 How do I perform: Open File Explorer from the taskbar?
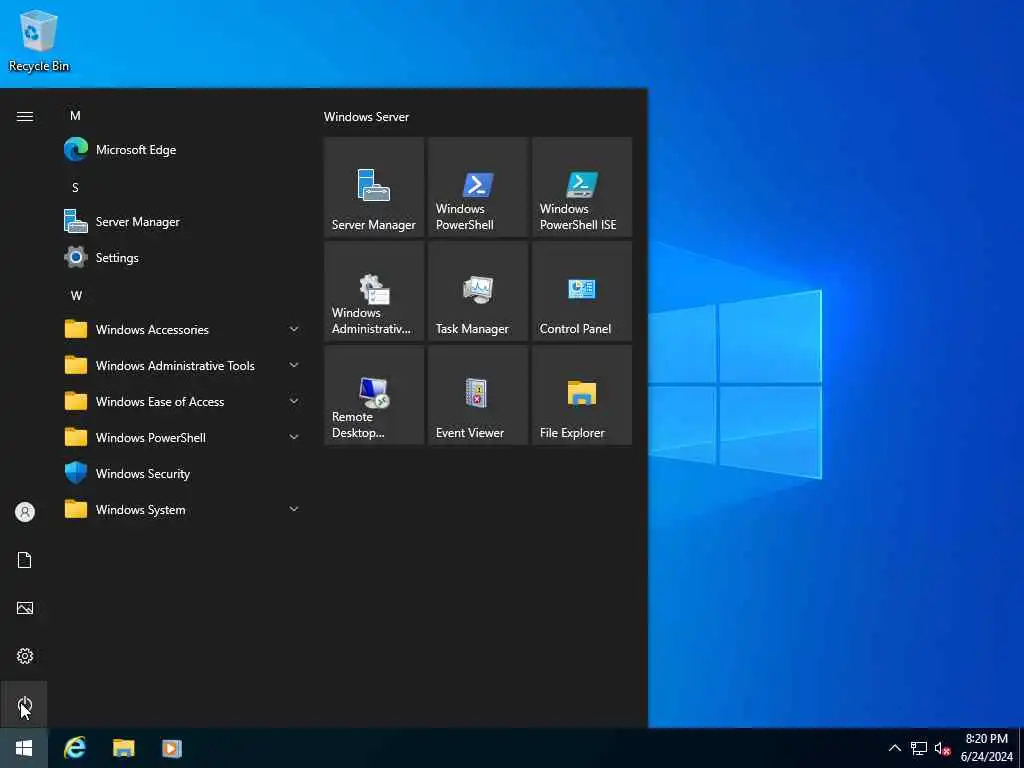click(123, 748)
